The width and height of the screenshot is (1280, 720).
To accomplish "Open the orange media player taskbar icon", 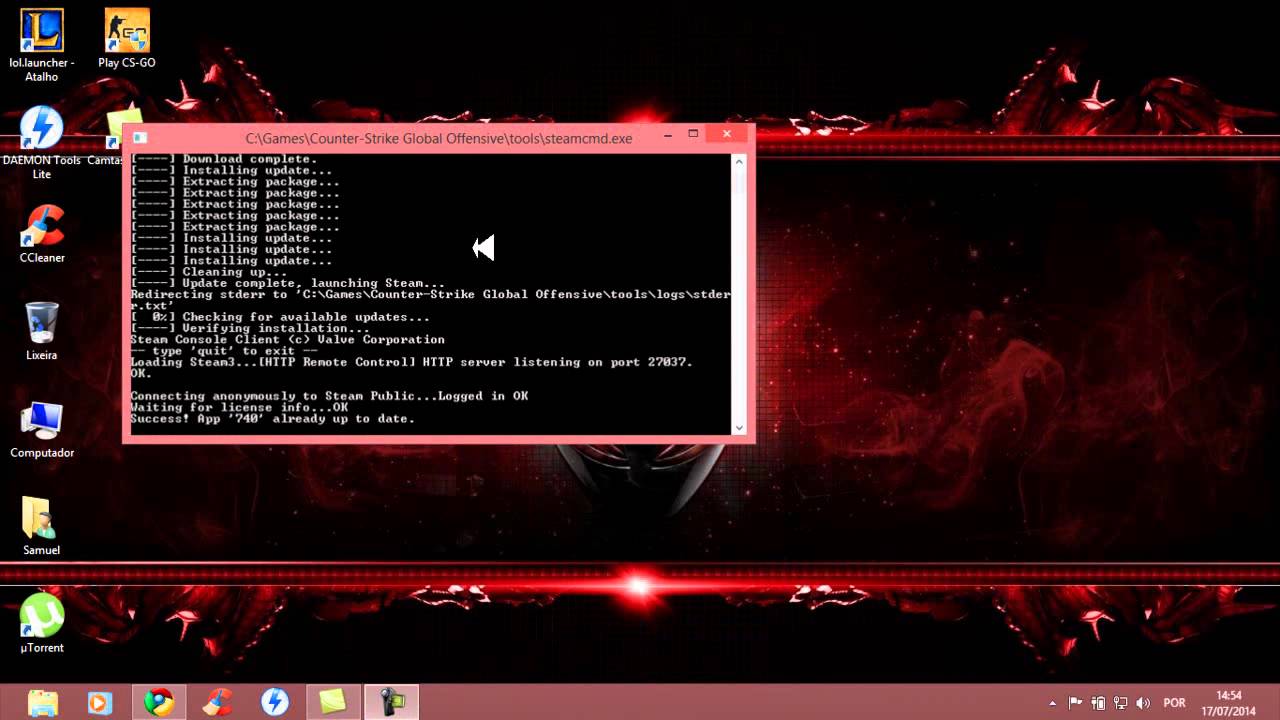I will [100, 702].
